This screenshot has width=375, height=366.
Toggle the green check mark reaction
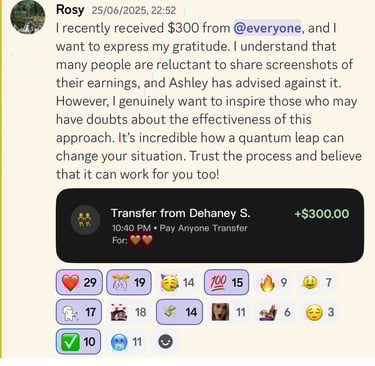(x=78, y=341)
